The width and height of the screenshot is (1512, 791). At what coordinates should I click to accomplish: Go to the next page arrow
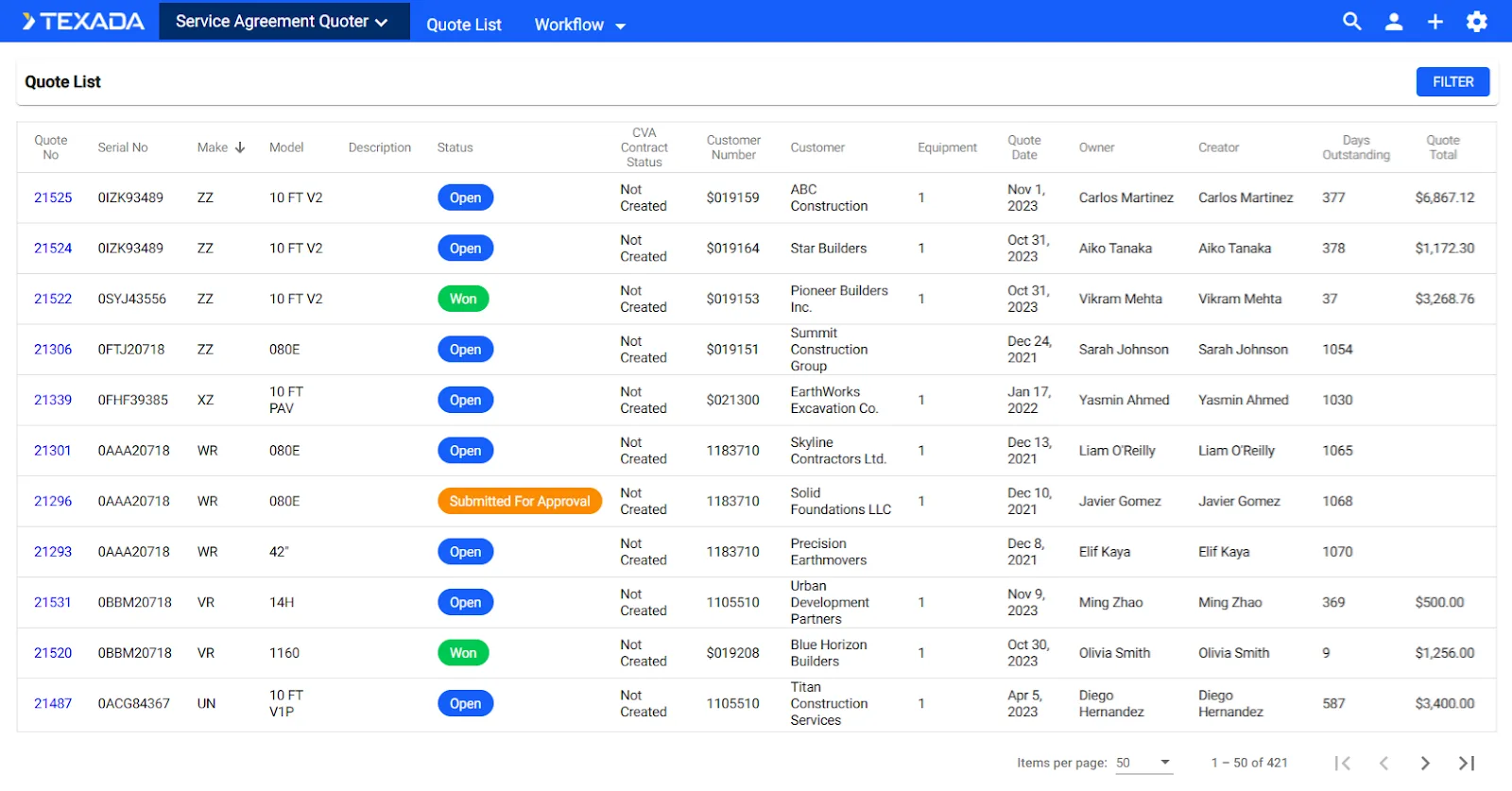(x=1425, y=763)
